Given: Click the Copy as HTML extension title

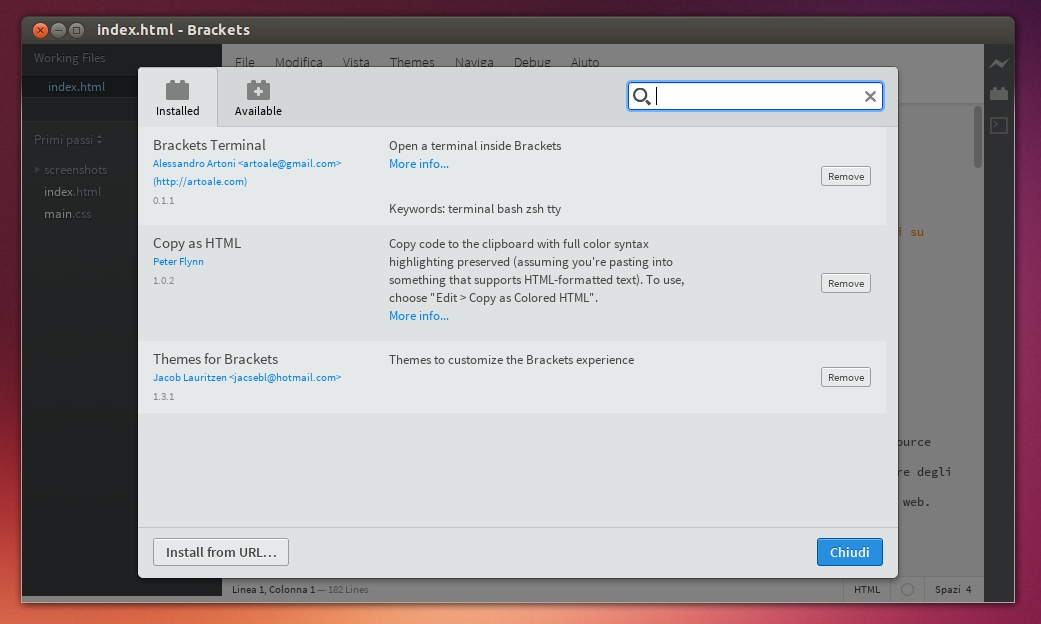Looking at the screenshot, I should tap(197, 243).
